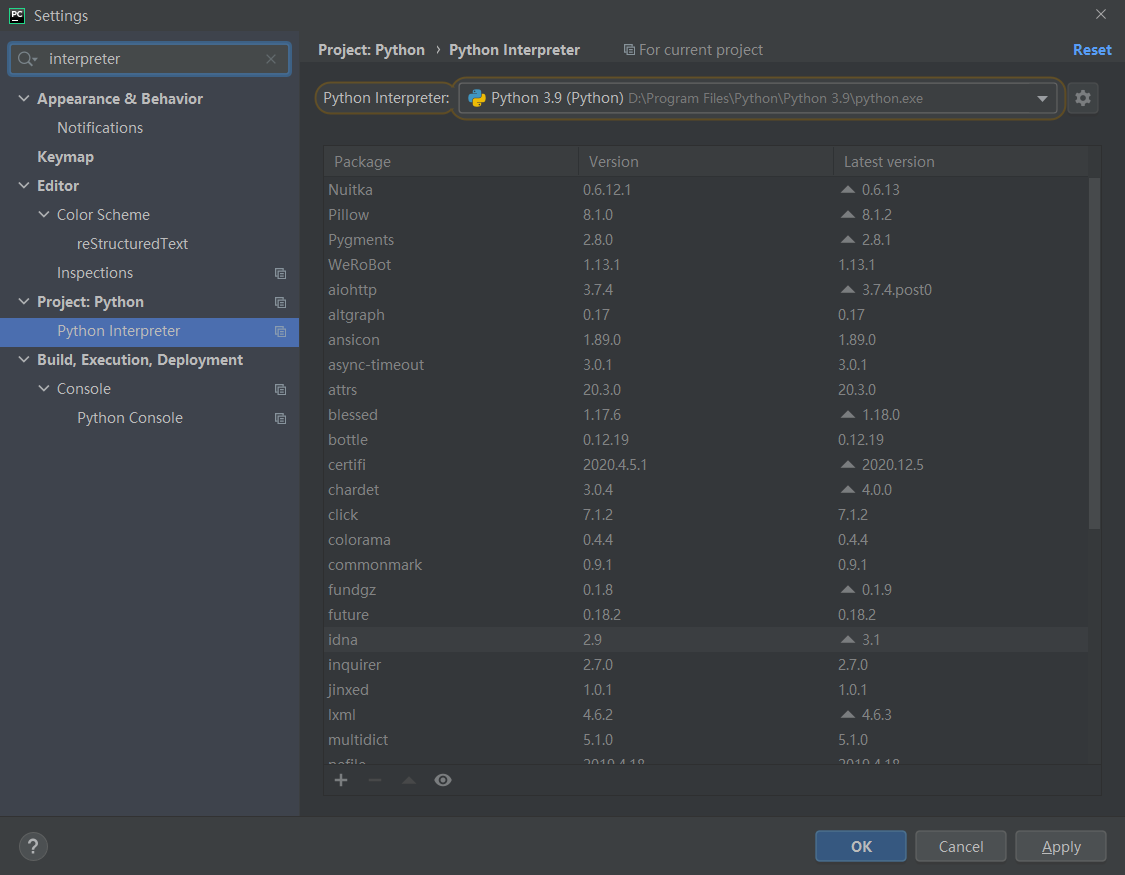Open the Python Interpreter dropdown
The image size is (1125, 875).
click(1041, 98)
